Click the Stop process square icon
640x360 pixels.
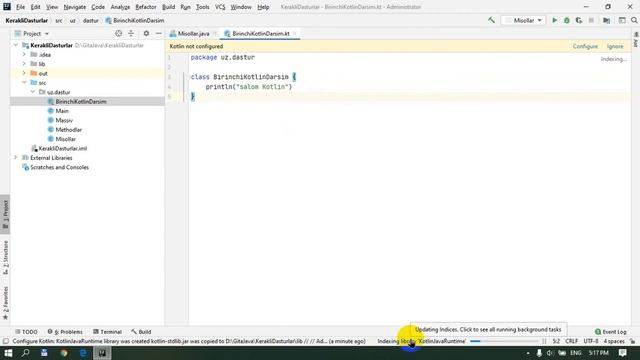(x=591, y=20)
